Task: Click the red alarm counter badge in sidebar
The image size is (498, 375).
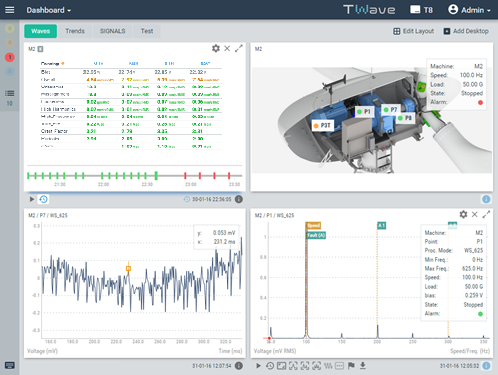Action: pos(10,57)
